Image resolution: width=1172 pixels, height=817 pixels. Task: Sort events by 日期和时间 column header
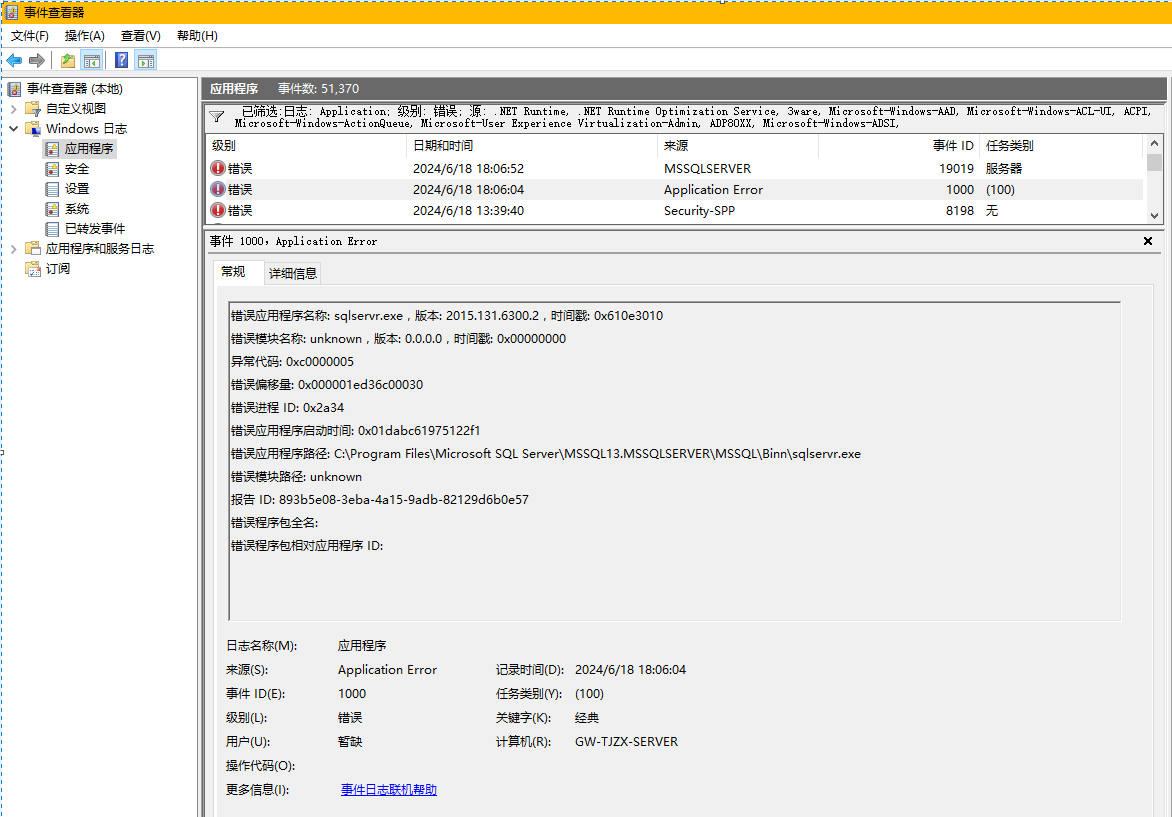pyautogui.click(x=442, y=146)
